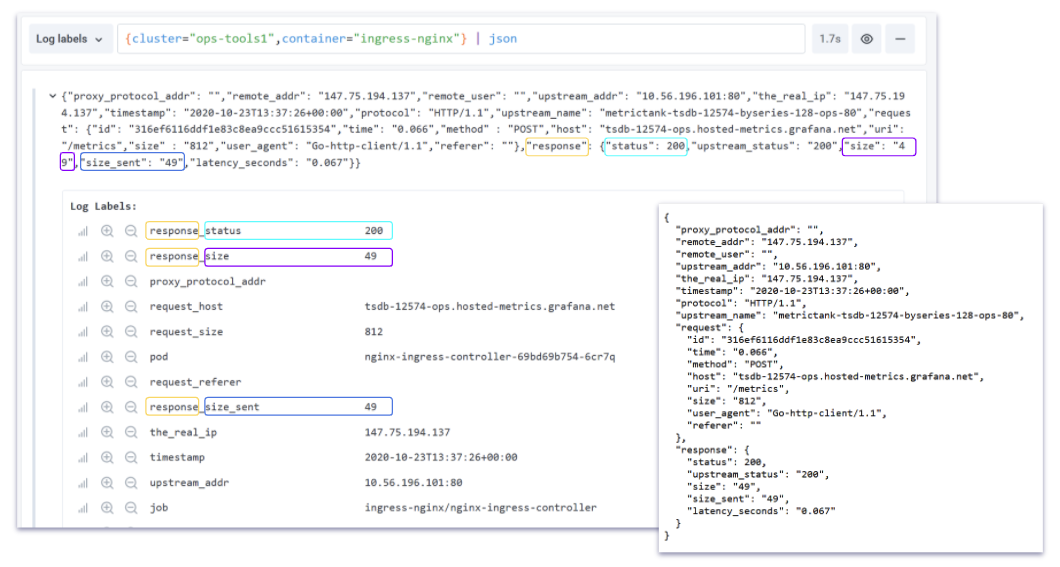
Task: Show statistics icon for pod label
Action: (83, 357)
